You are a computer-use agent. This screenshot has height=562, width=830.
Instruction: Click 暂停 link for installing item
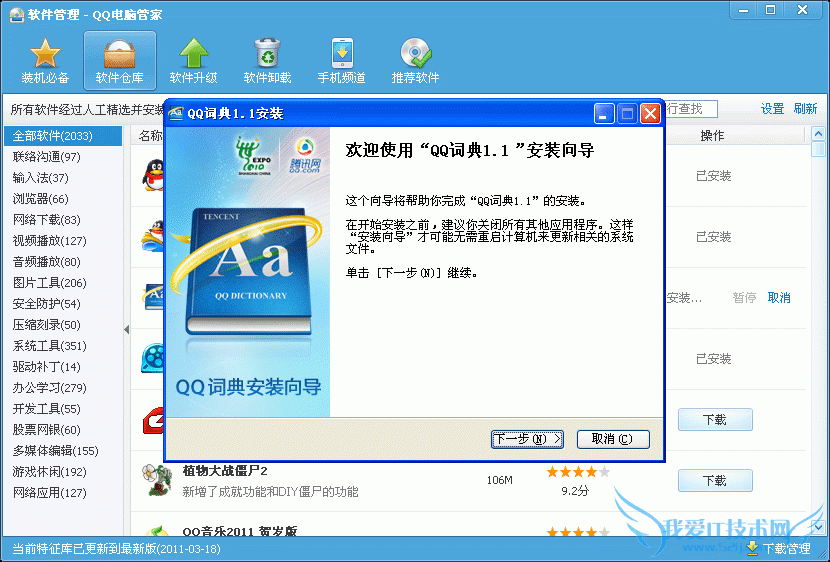pyautogui.click(x=744, y=298)
